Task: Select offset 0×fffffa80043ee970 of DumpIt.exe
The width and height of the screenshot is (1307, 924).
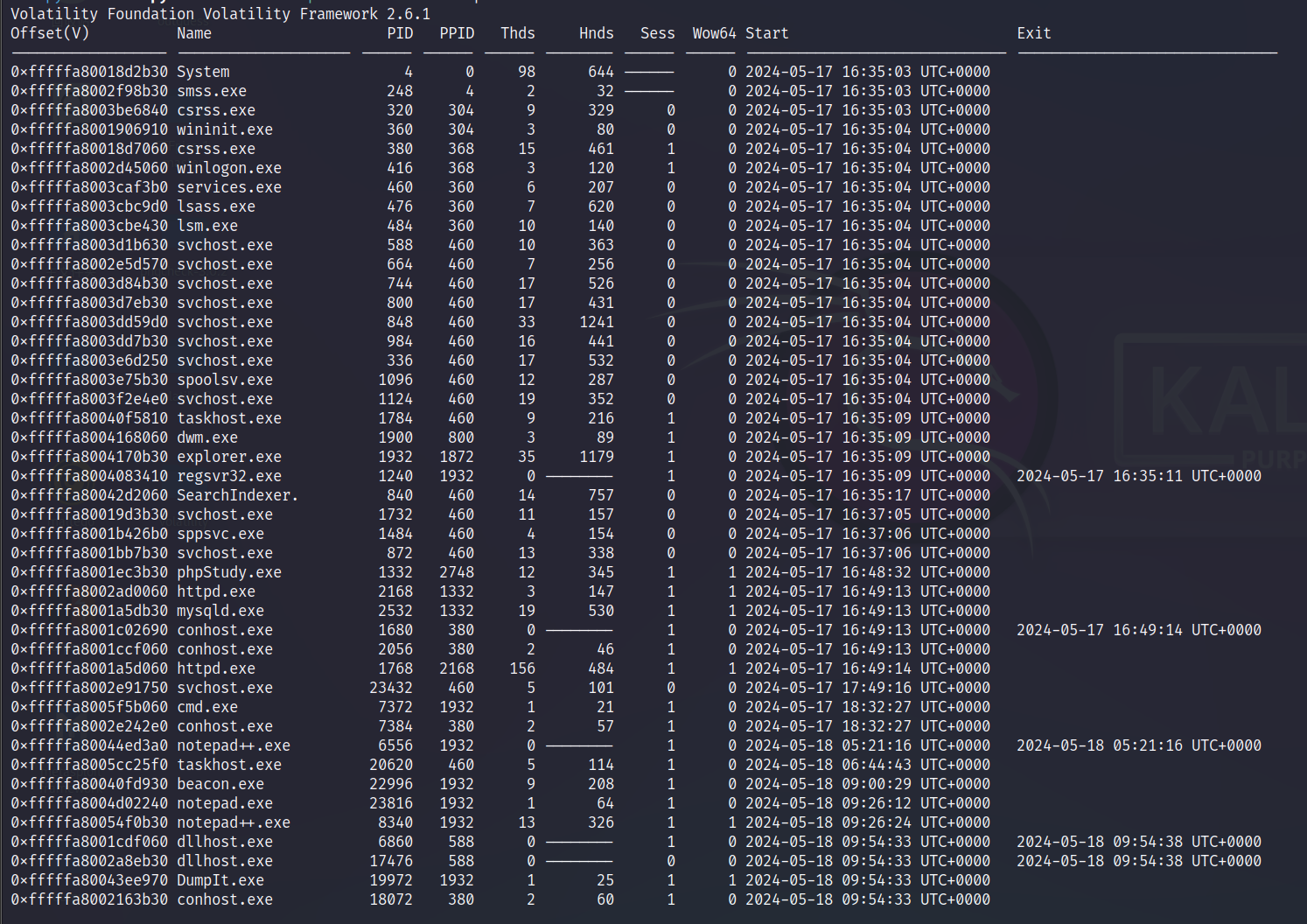Action: point(89,880)
